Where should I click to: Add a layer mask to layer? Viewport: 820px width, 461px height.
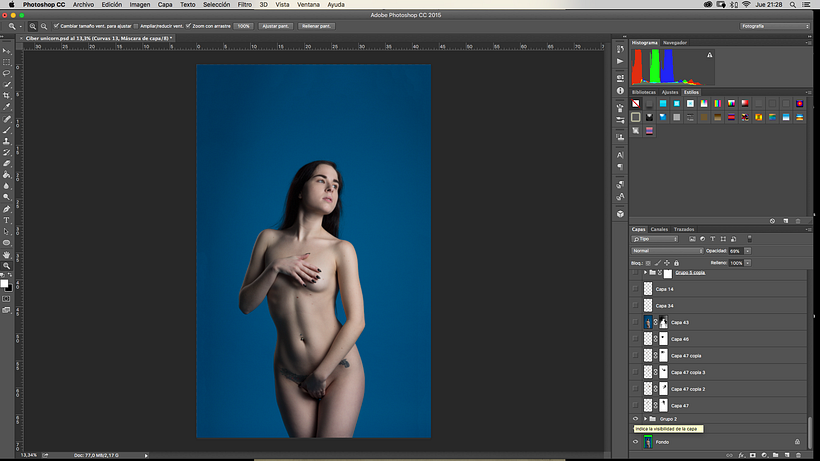pos(753,455)
